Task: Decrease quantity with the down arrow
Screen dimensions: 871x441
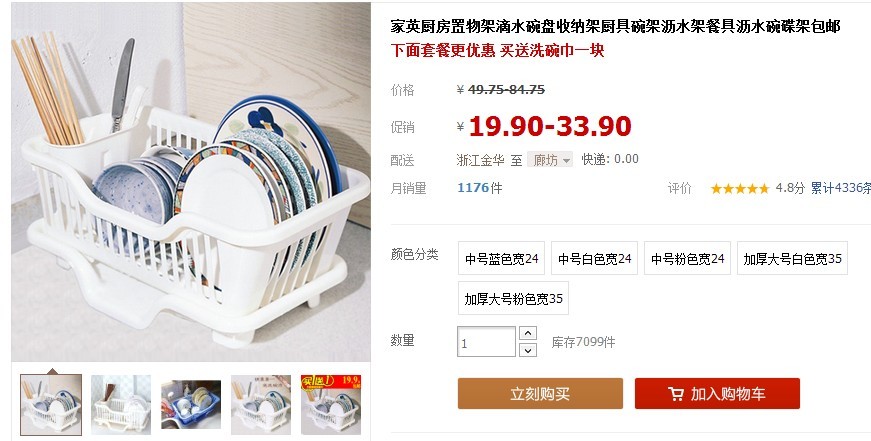Action: [528, 350]
